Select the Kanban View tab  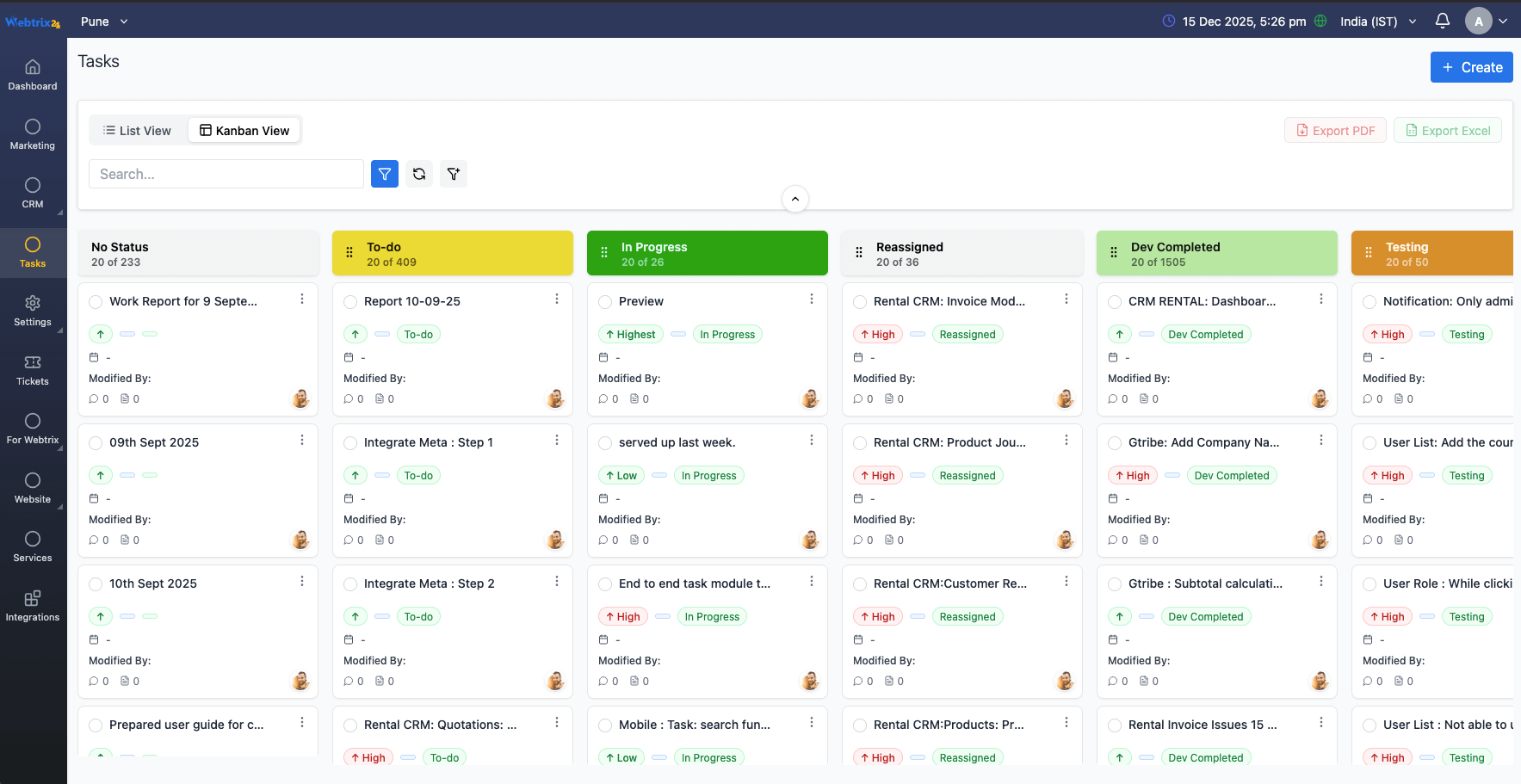[244, 131]
